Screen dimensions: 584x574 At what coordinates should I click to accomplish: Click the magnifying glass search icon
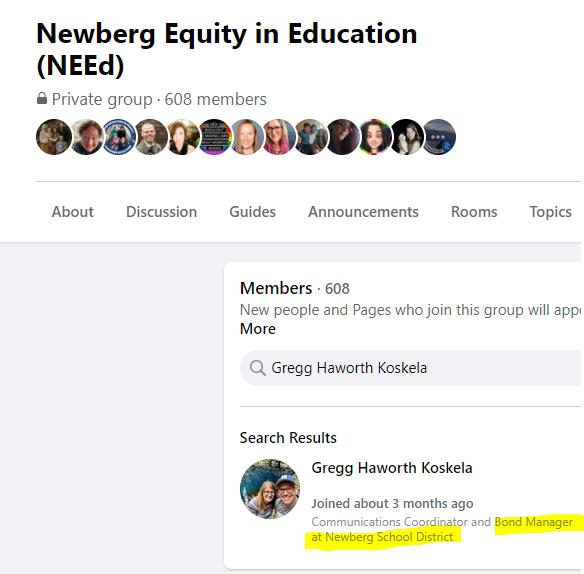tap(257, 368)
